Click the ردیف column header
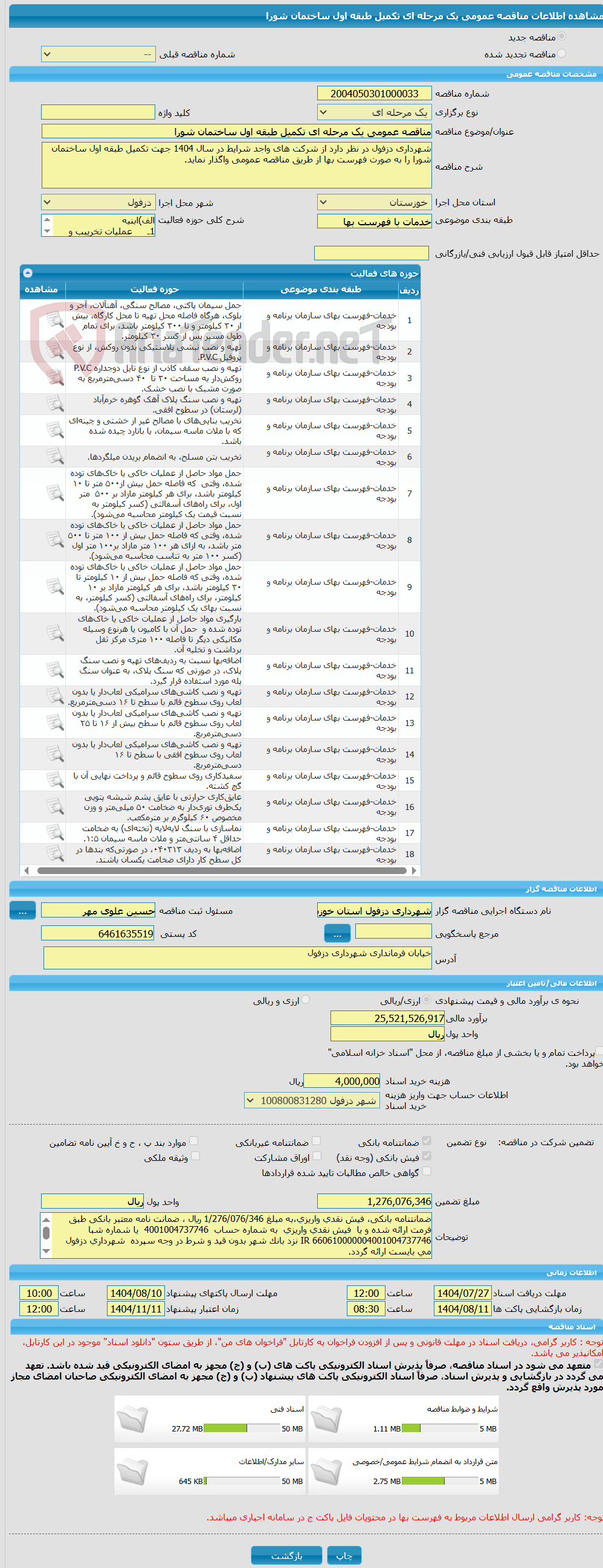This screenshot has width=603, height=1568. (408, 290)
